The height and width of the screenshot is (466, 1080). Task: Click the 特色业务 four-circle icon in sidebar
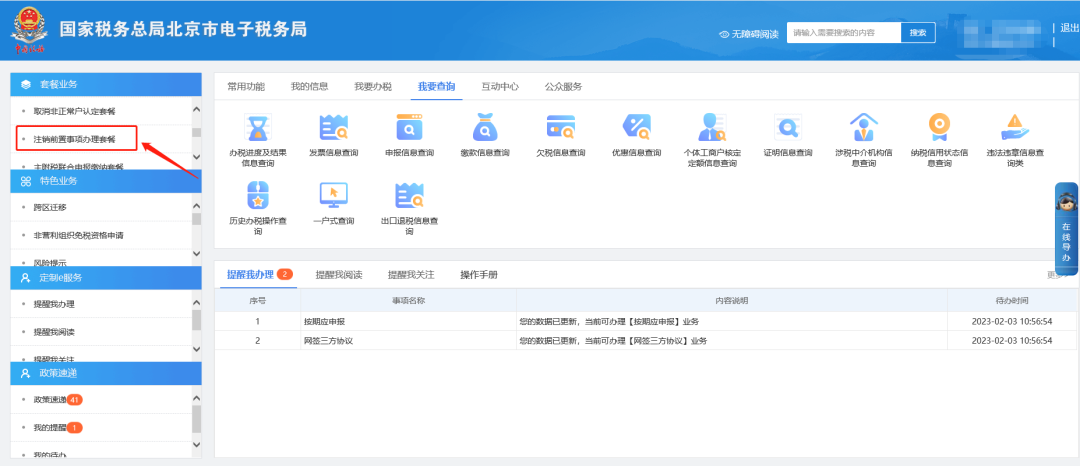pos(26,181)
